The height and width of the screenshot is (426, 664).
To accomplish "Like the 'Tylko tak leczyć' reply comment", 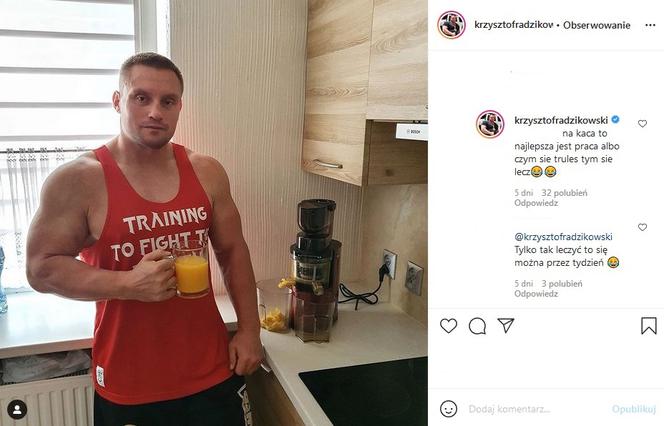I will (x=642, y=227).
